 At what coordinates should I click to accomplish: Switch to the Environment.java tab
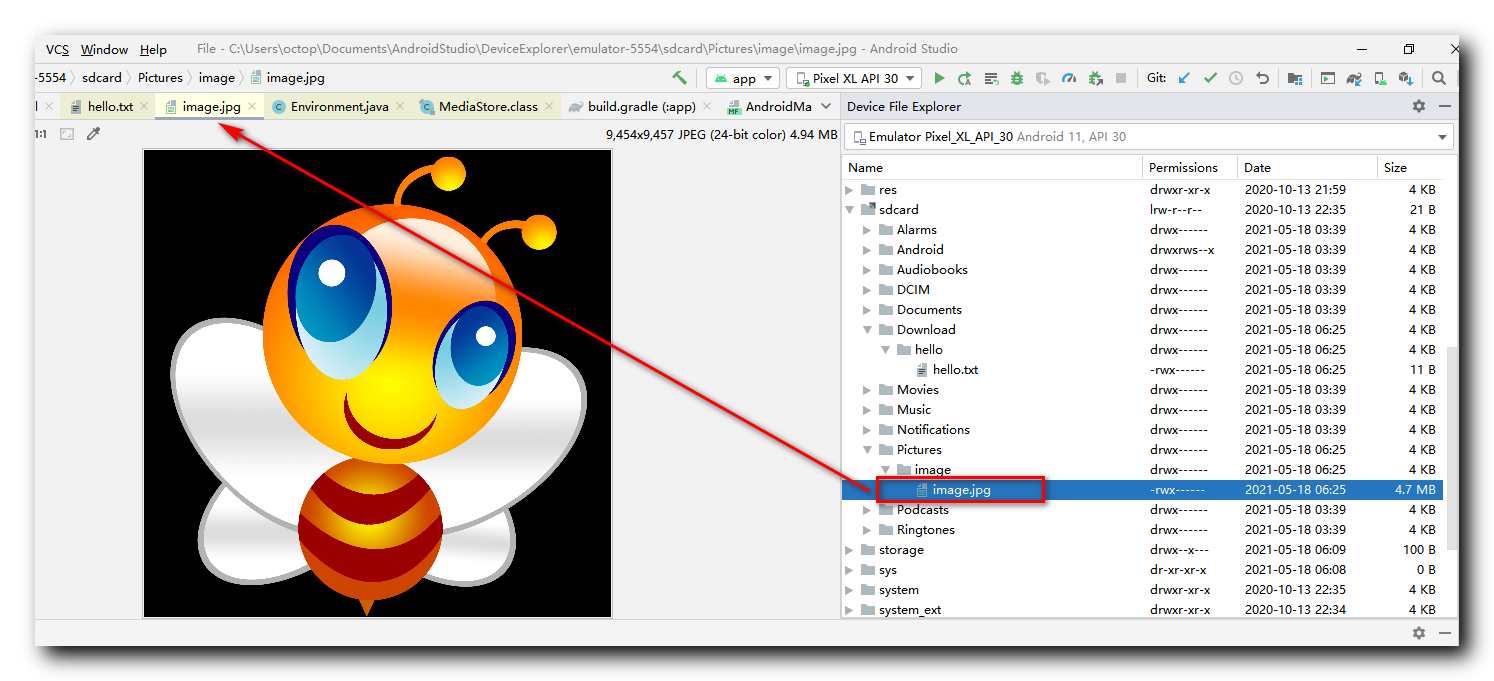339,106
